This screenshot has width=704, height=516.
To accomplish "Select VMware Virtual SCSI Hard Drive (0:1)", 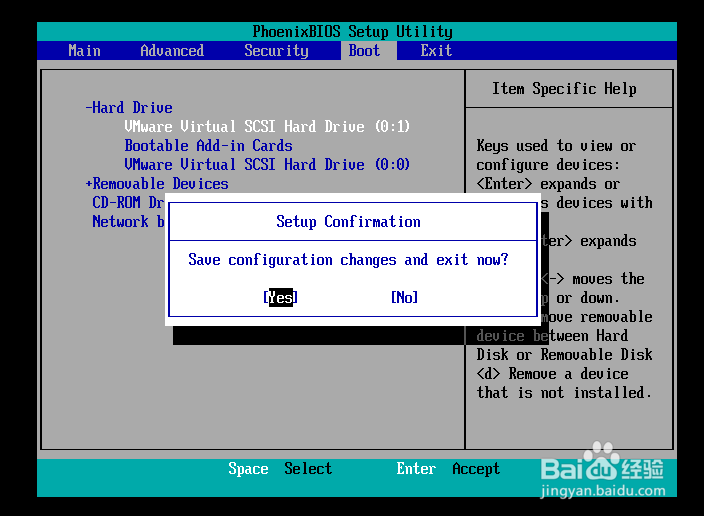I will click(267, 127).
